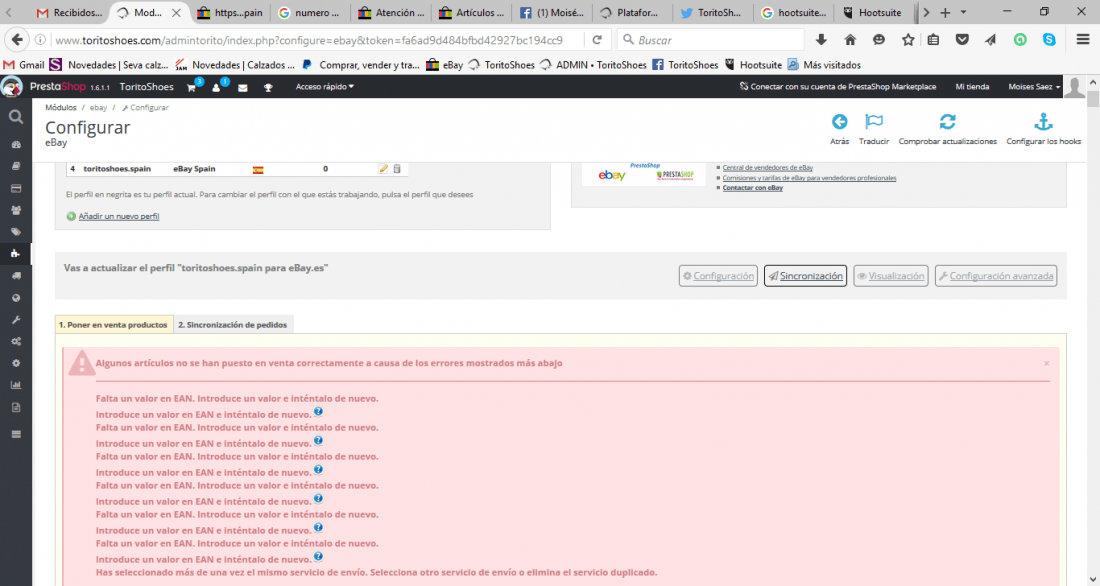
Task: Open the Firefox downloads arrow
Action: [x=821, y=40]
